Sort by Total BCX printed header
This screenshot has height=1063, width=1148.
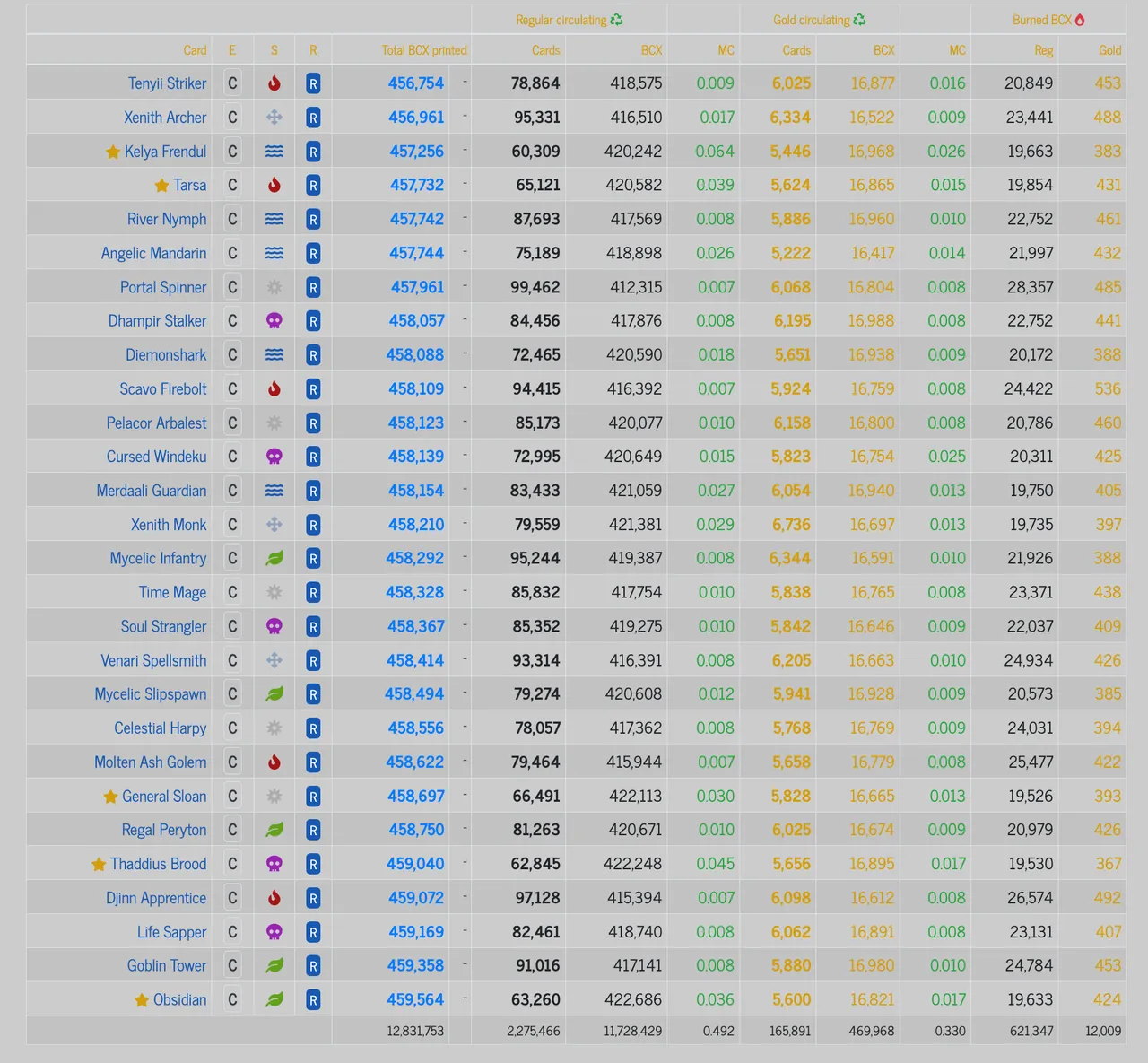(x=424, y=50)
